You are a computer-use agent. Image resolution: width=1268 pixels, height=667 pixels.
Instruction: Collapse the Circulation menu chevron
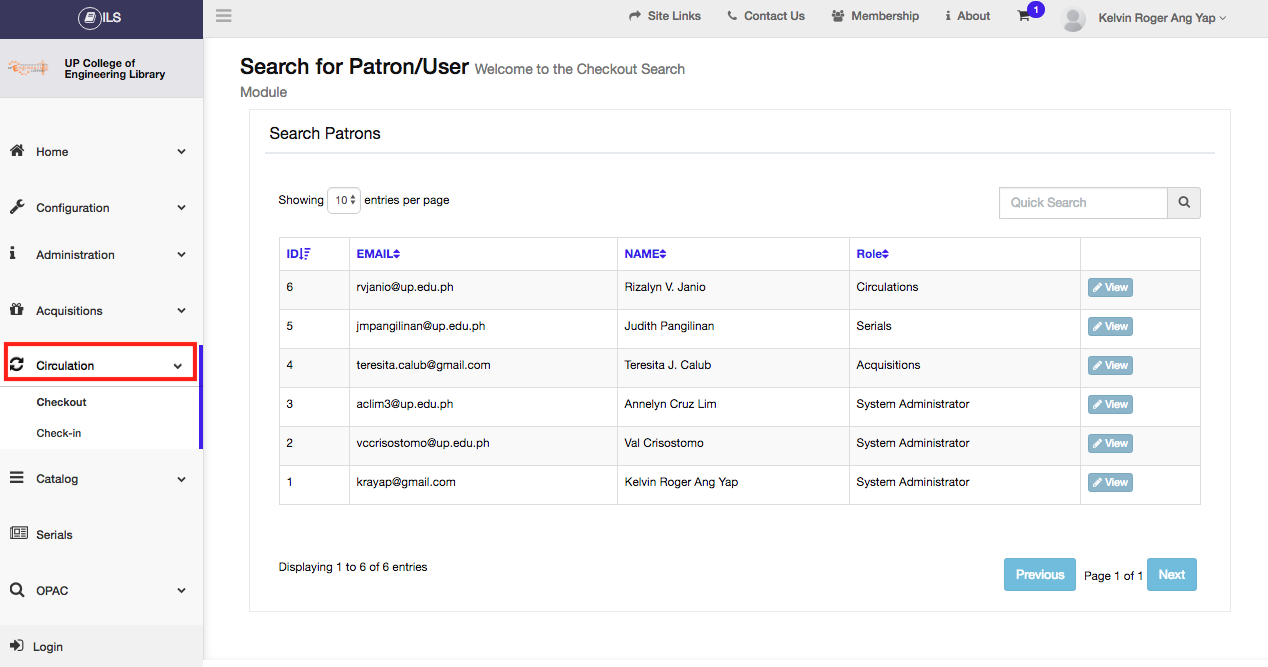pos(178,366)
